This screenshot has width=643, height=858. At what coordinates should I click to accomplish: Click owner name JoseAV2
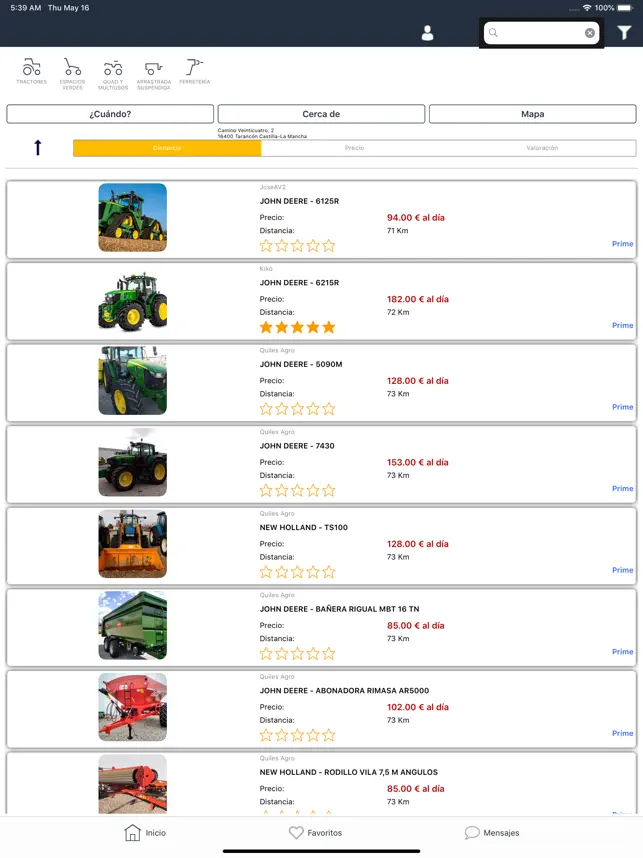coord(273,187)
